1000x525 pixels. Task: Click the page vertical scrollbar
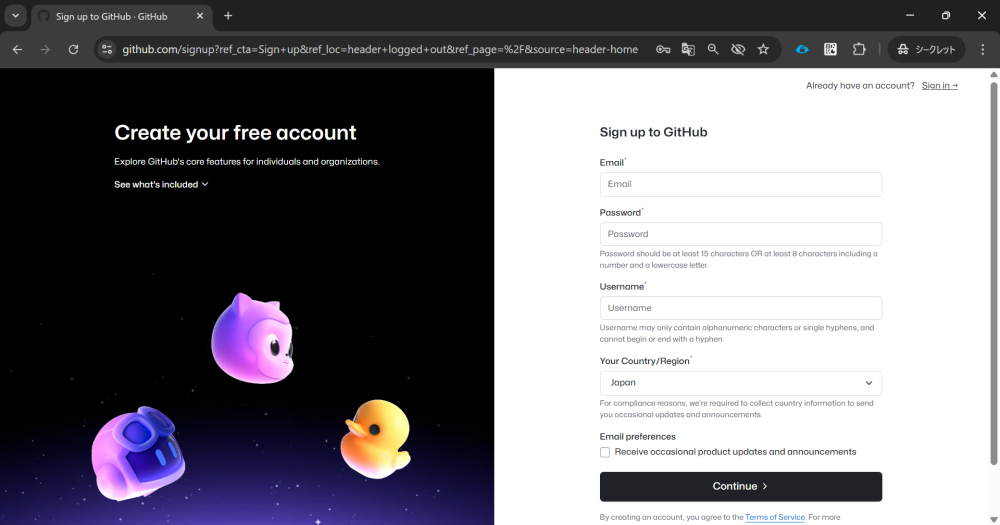pos(993,274)
